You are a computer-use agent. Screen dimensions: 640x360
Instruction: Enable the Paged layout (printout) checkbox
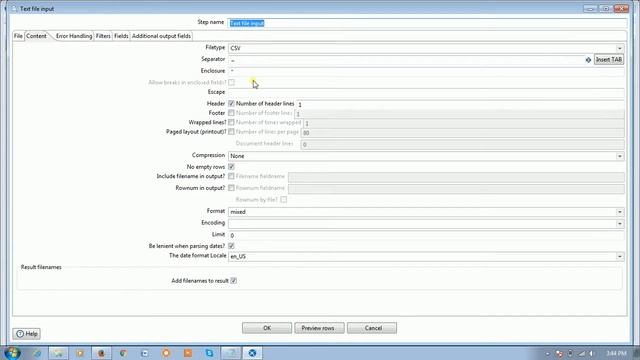tap(231, 131)
